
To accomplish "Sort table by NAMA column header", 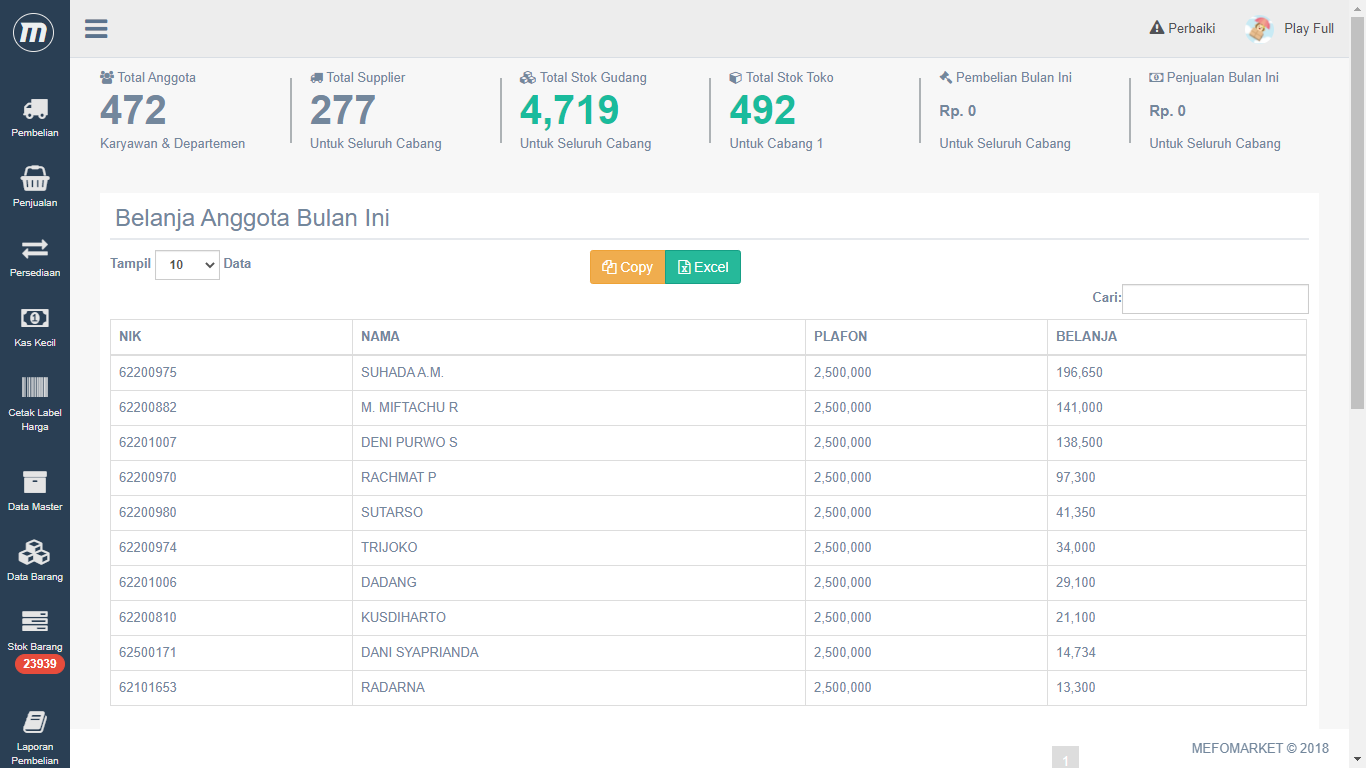I will [579, 337].
